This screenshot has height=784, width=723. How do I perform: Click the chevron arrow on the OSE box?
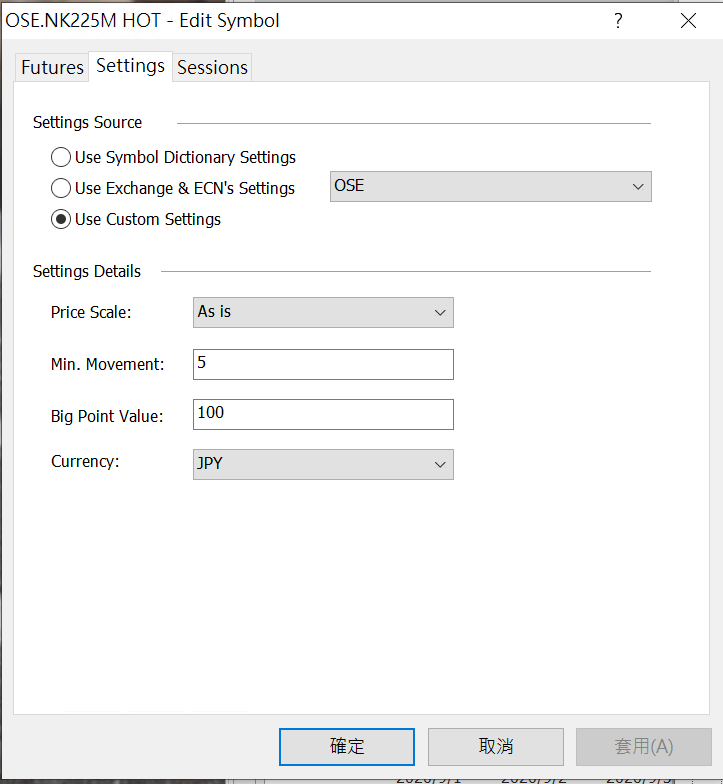point(638,187)
